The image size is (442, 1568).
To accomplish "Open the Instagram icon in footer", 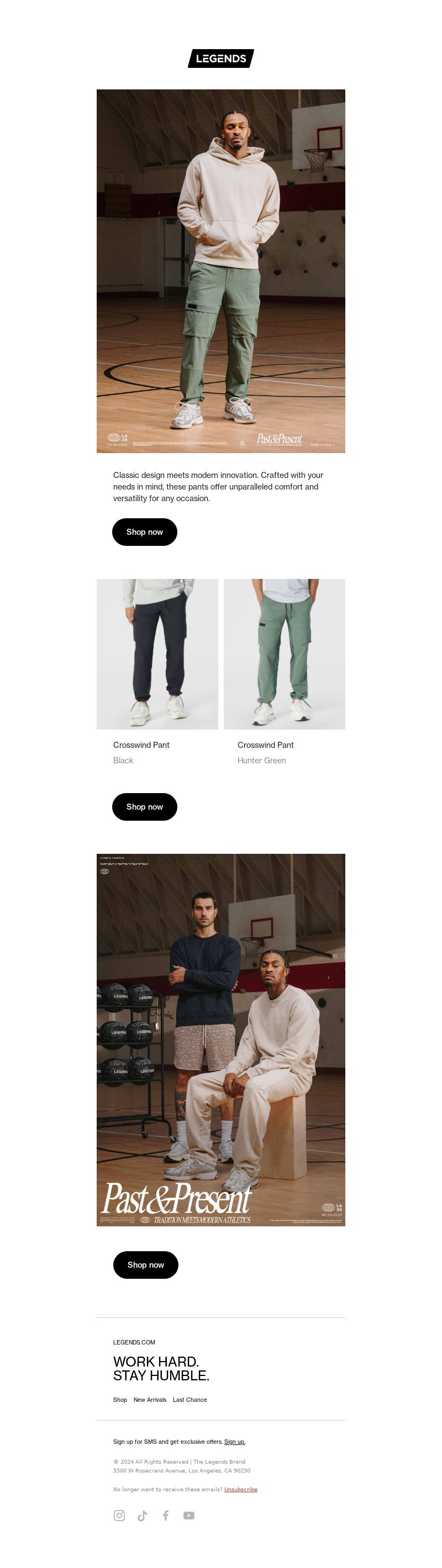I will 119,1515.
